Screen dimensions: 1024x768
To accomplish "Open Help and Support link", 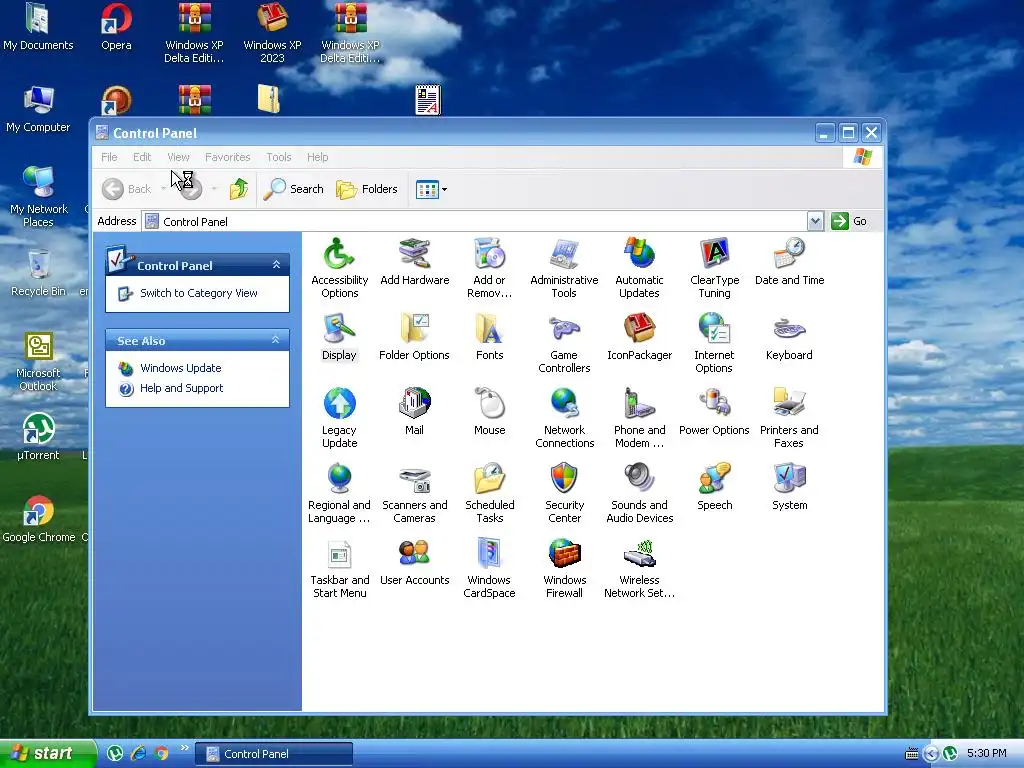I will coord(181,388).
